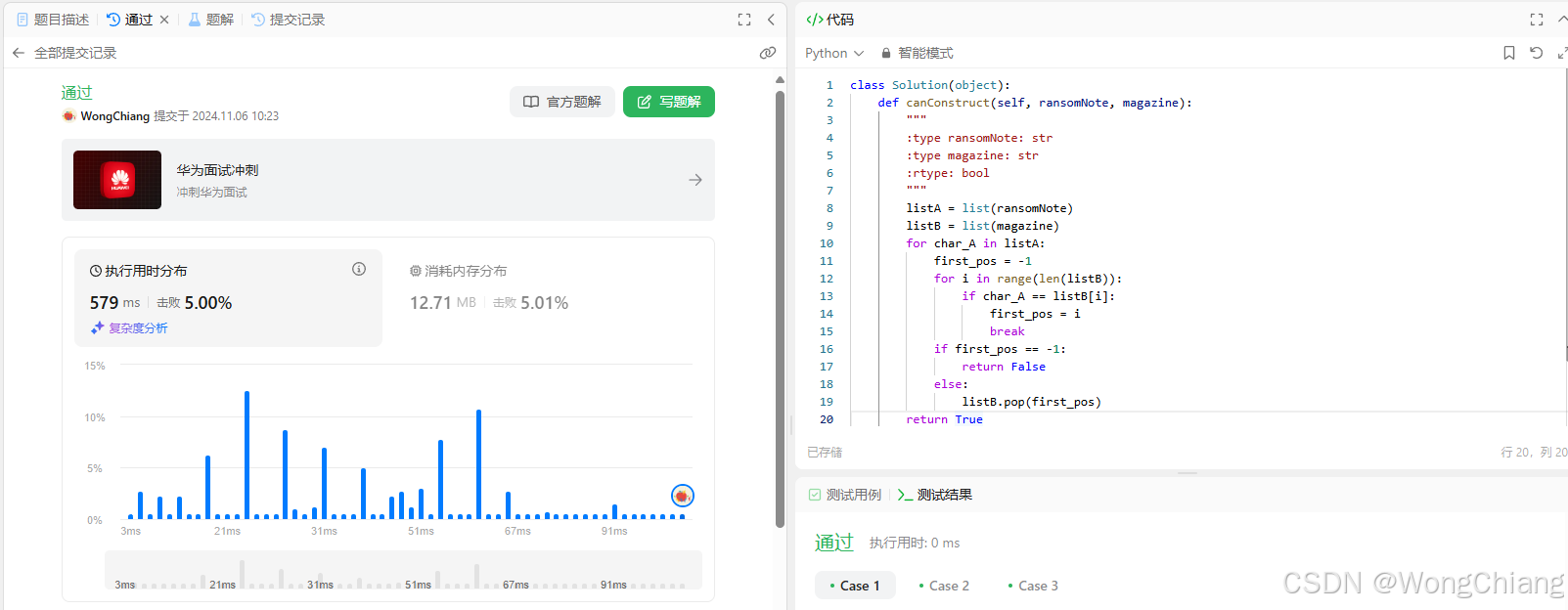Bookmark the code with bookmark icon

(x=1509, y=53)
